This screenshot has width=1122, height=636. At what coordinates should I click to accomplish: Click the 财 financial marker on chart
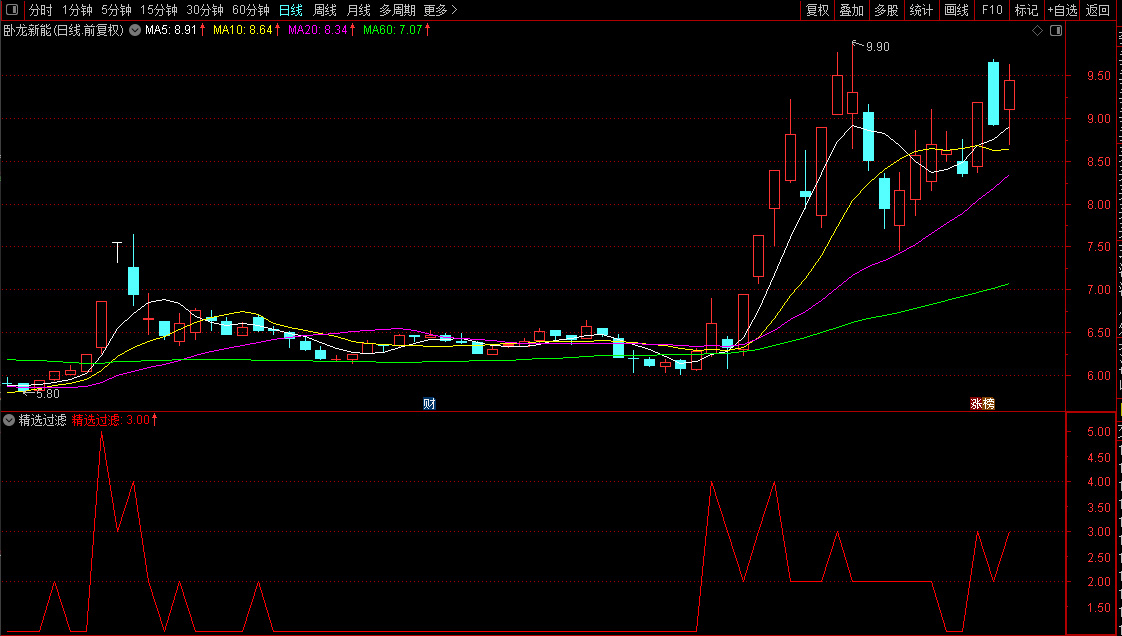(x=429, y=403)
